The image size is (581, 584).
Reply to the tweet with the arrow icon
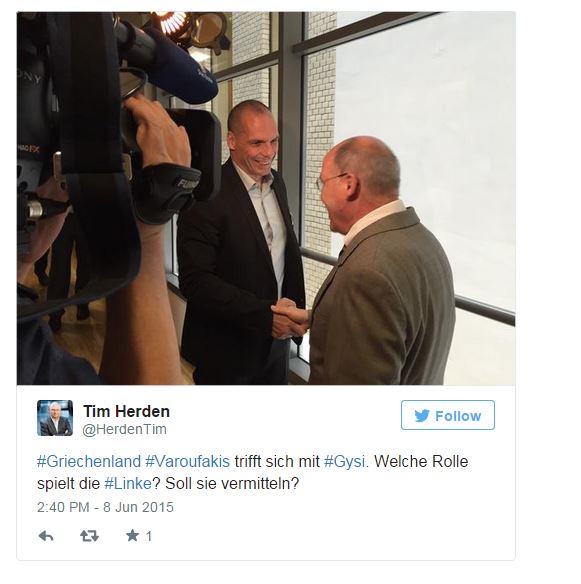click(x=46, y=536)
